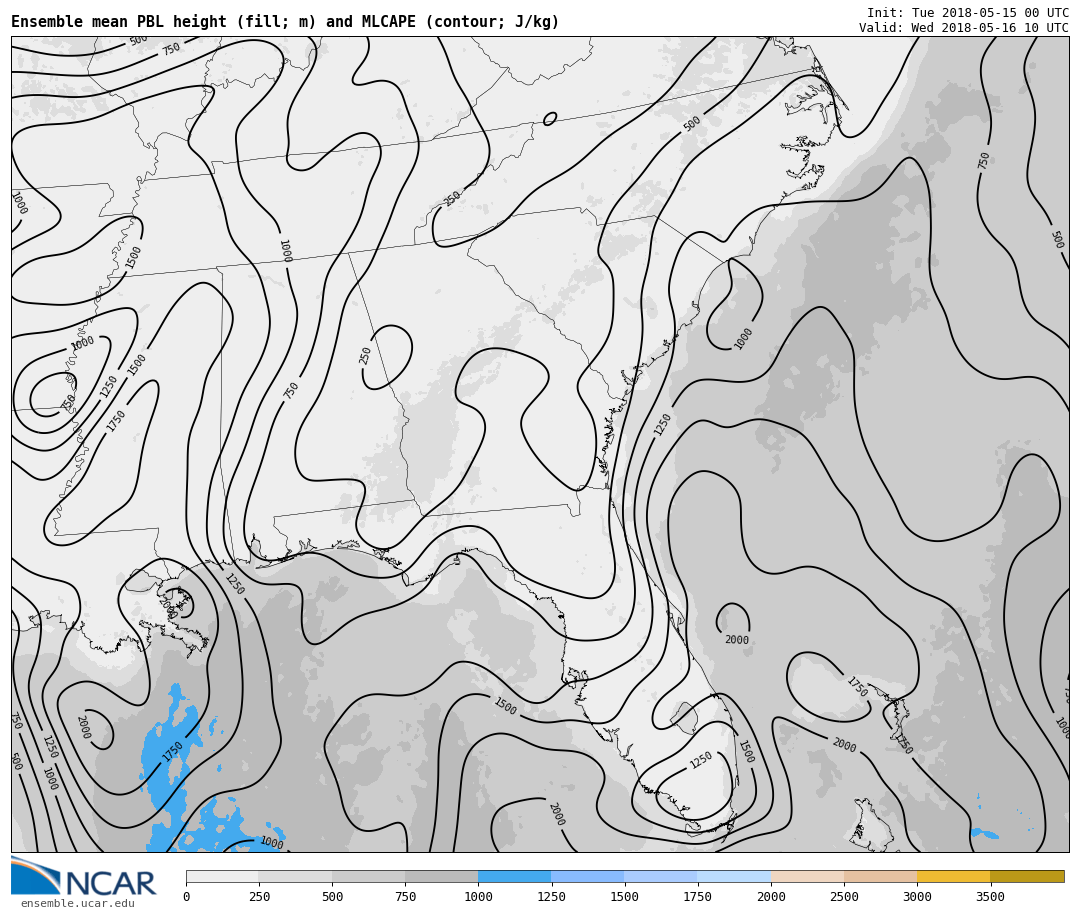This screenshot has width=1080, height=915.
Task: Click the colorbar tick label 1250
Action: pyautogui.click(x=552, y=896)
